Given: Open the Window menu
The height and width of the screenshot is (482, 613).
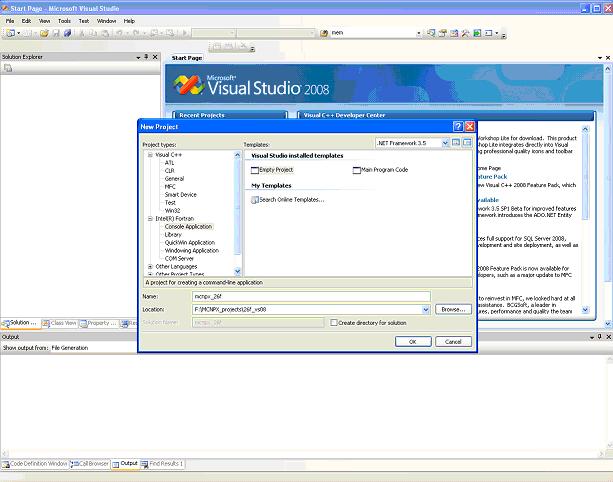Looking at the screenshot, I should tap(106, 21).
